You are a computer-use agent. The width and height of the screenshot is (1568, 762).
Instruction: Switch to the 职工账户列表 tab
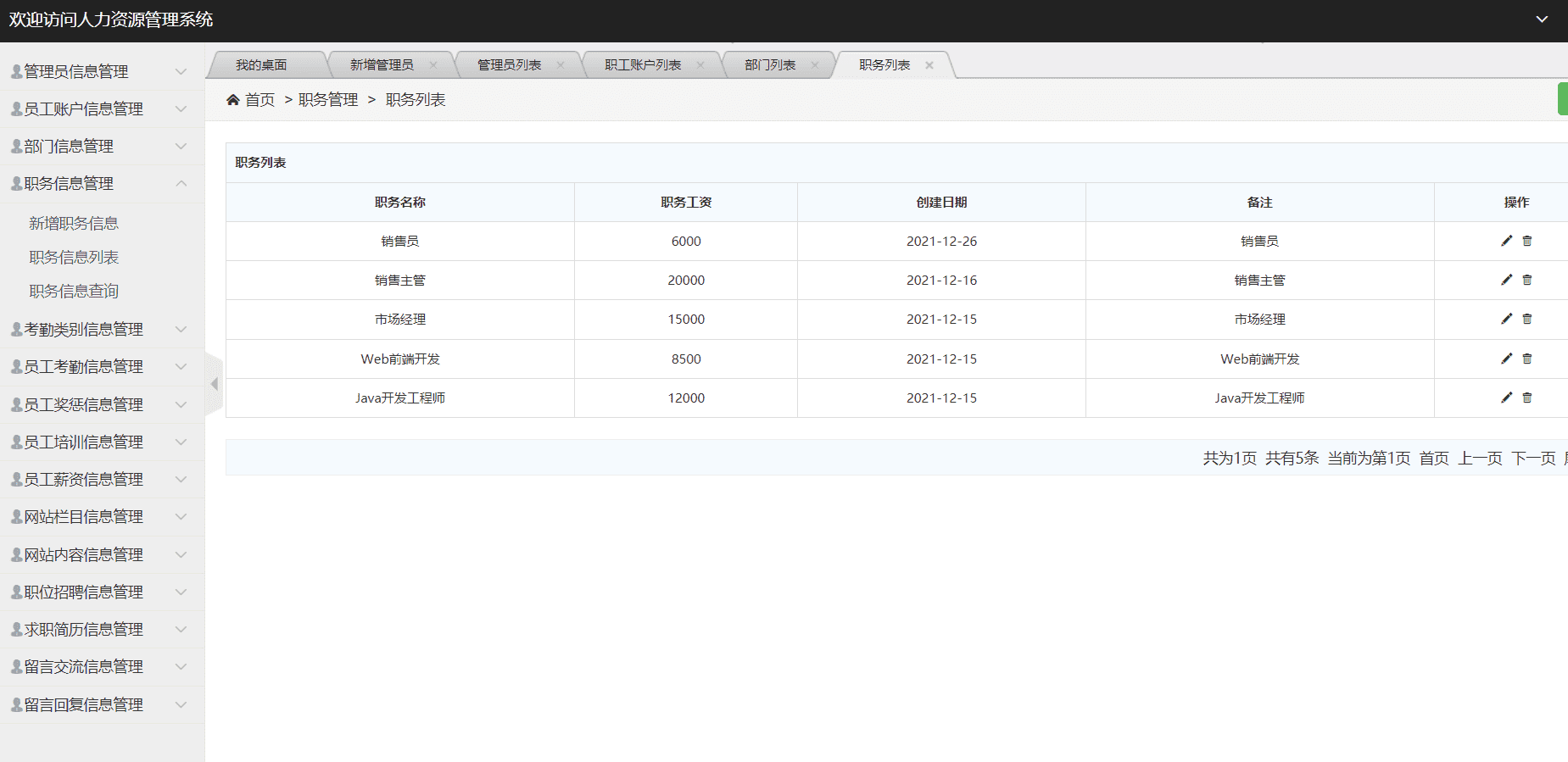[x=643, y=65]
